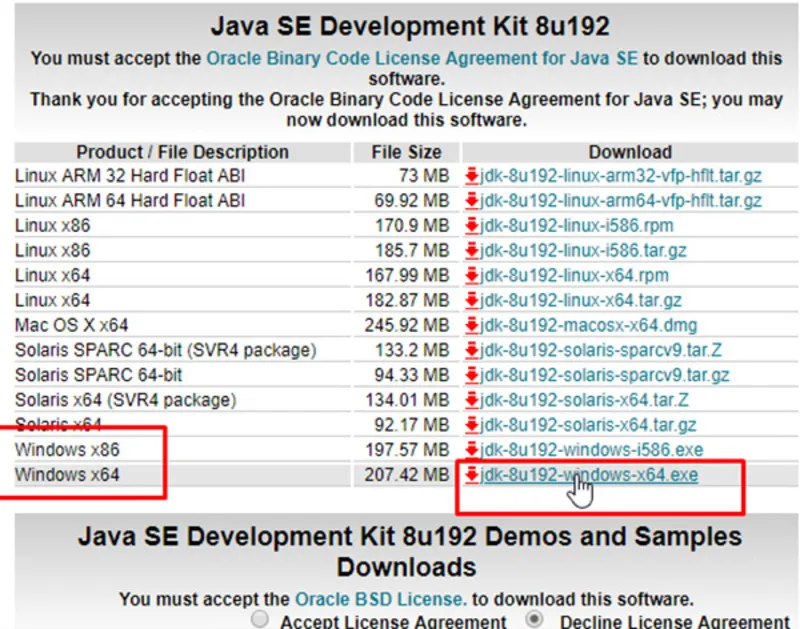Click download arrow beside linux-x64.rpm
The image size is (800, 629).
click(x=471, y=275)
